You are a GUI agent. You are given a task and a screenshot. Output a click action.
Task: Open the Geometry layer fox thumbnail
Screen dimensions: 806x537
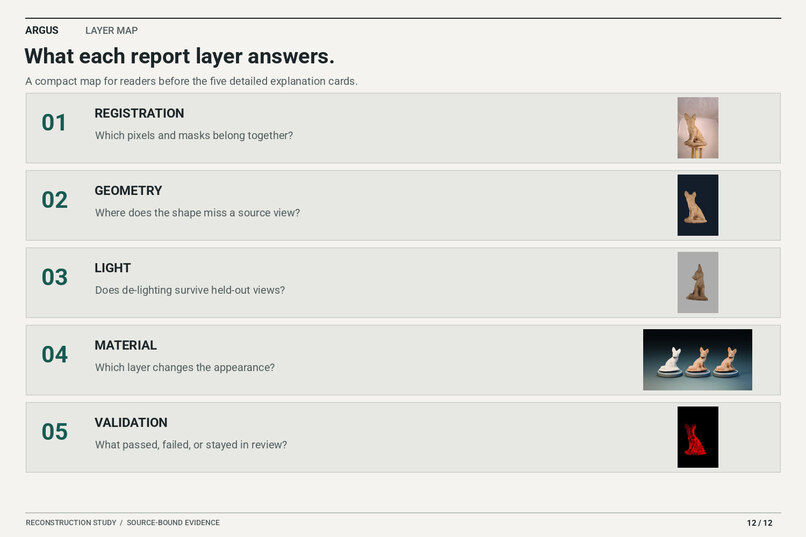point(698,205)
